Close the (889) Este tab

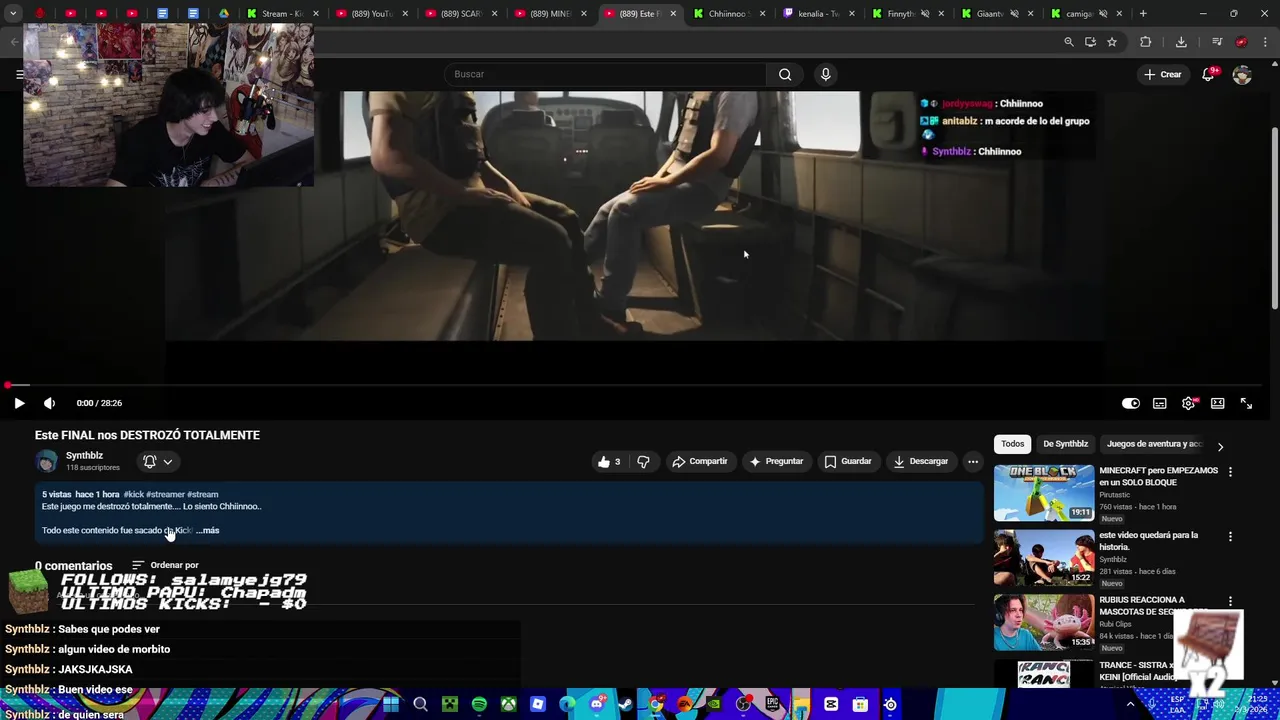tap(673, 14)
